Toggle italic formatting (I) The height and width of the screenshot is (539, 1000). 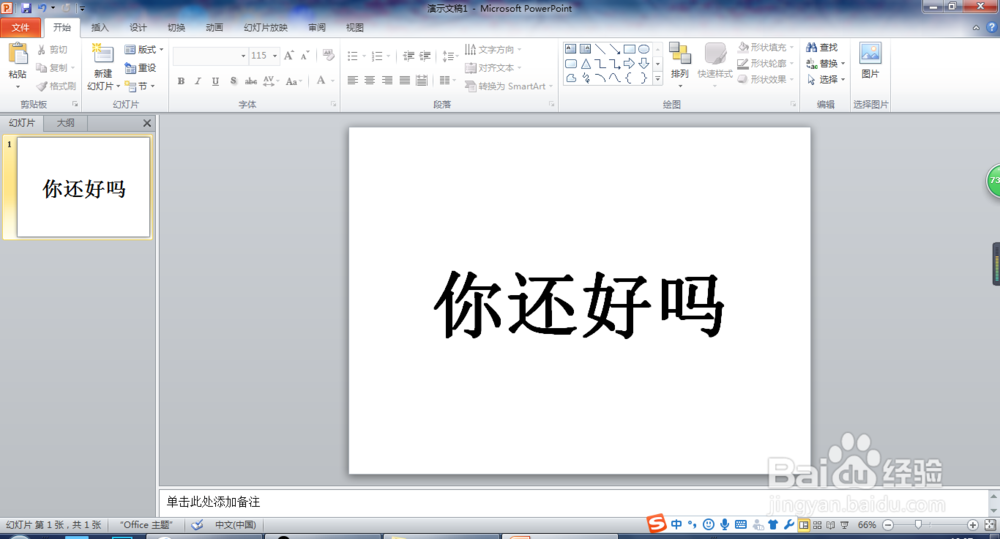point(198,81)
